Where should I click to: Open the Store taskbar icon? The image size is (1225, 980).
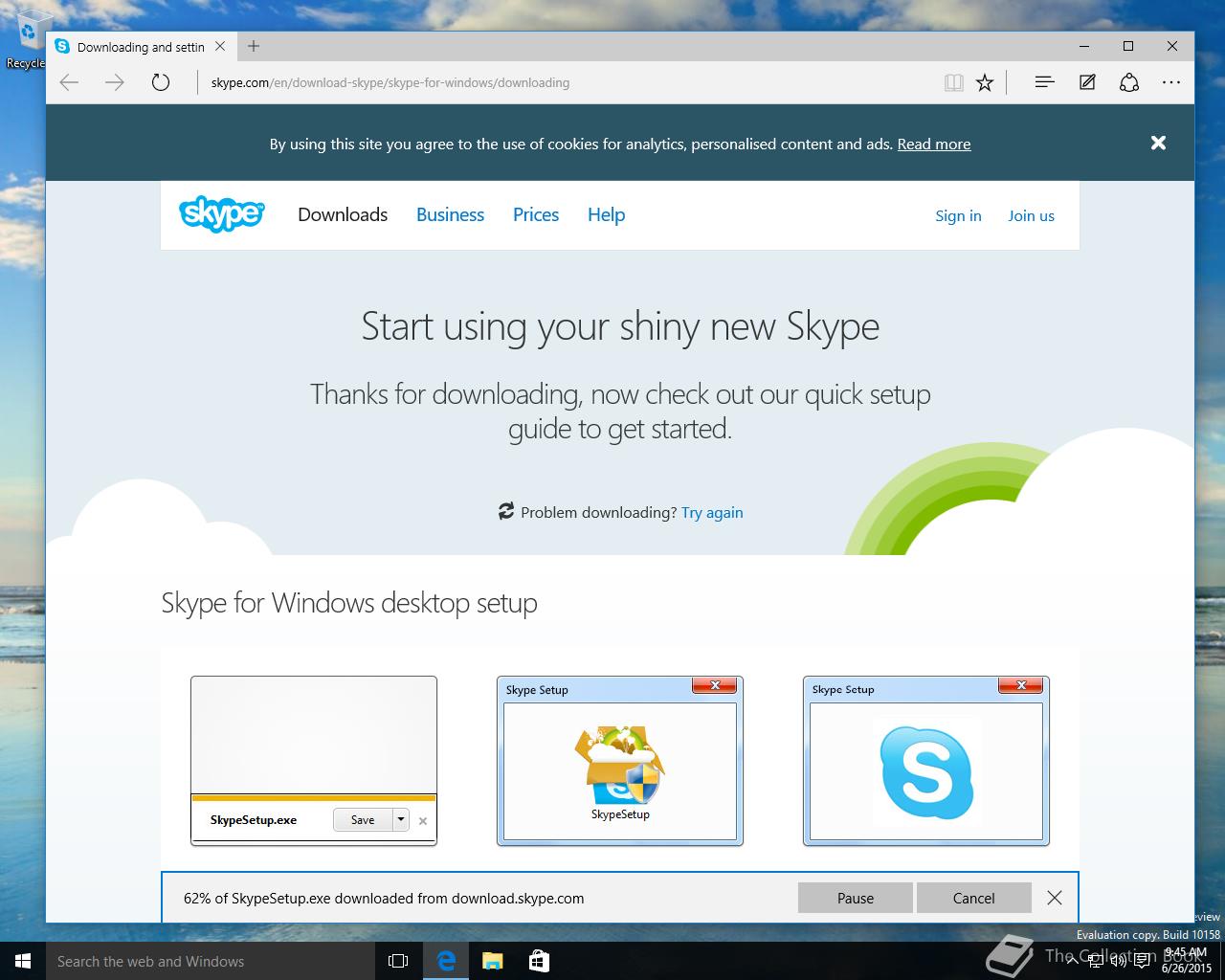[x=539, y=961]
